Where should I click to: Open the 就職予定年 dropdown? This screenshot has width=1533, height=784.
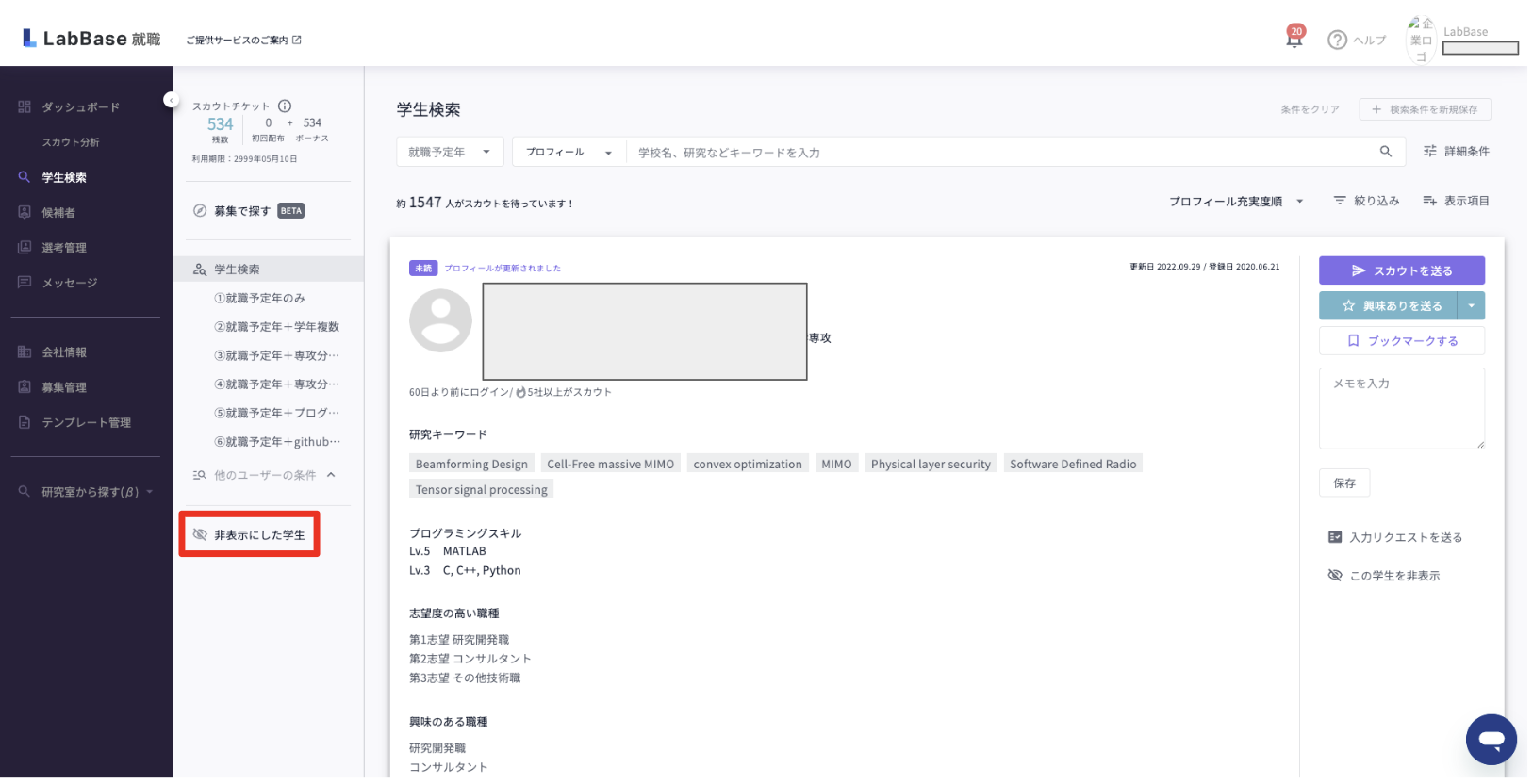coord(450,152)
